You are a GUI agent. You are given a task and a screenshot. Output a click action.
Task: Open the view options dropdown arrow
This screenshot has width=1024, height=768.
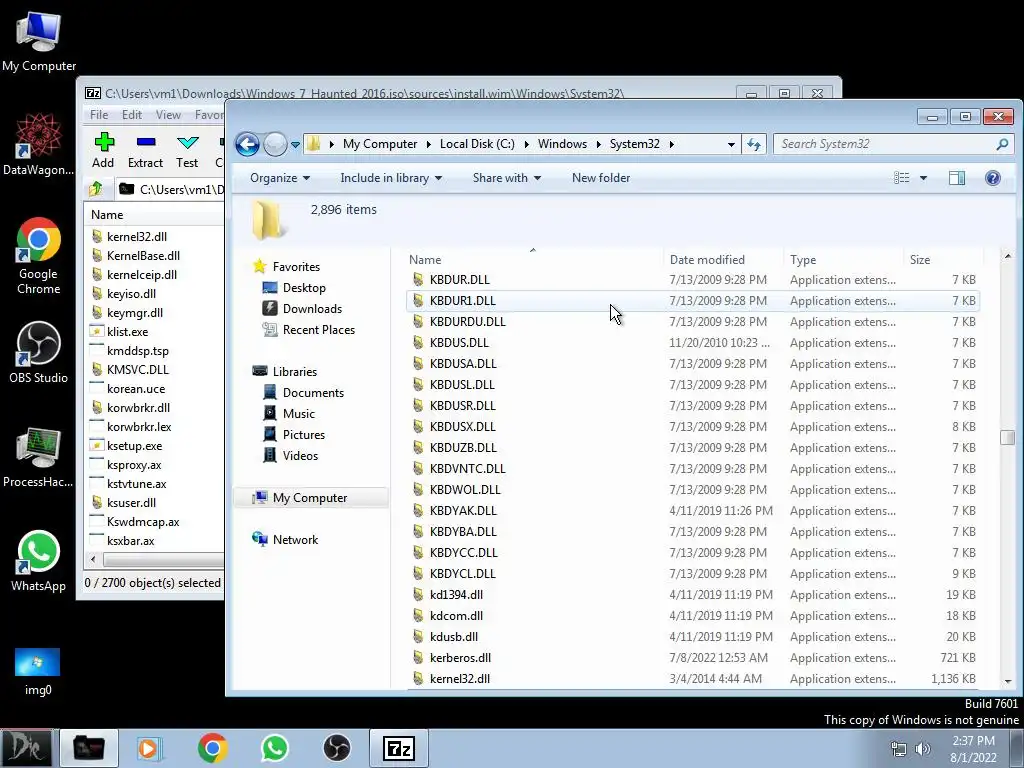click(923, 178)
